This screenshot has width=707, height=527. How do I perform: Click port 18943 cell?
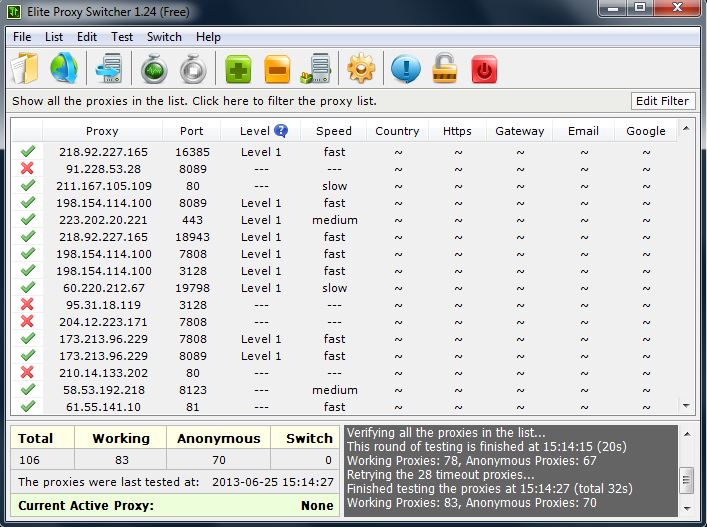coord(193,237)
